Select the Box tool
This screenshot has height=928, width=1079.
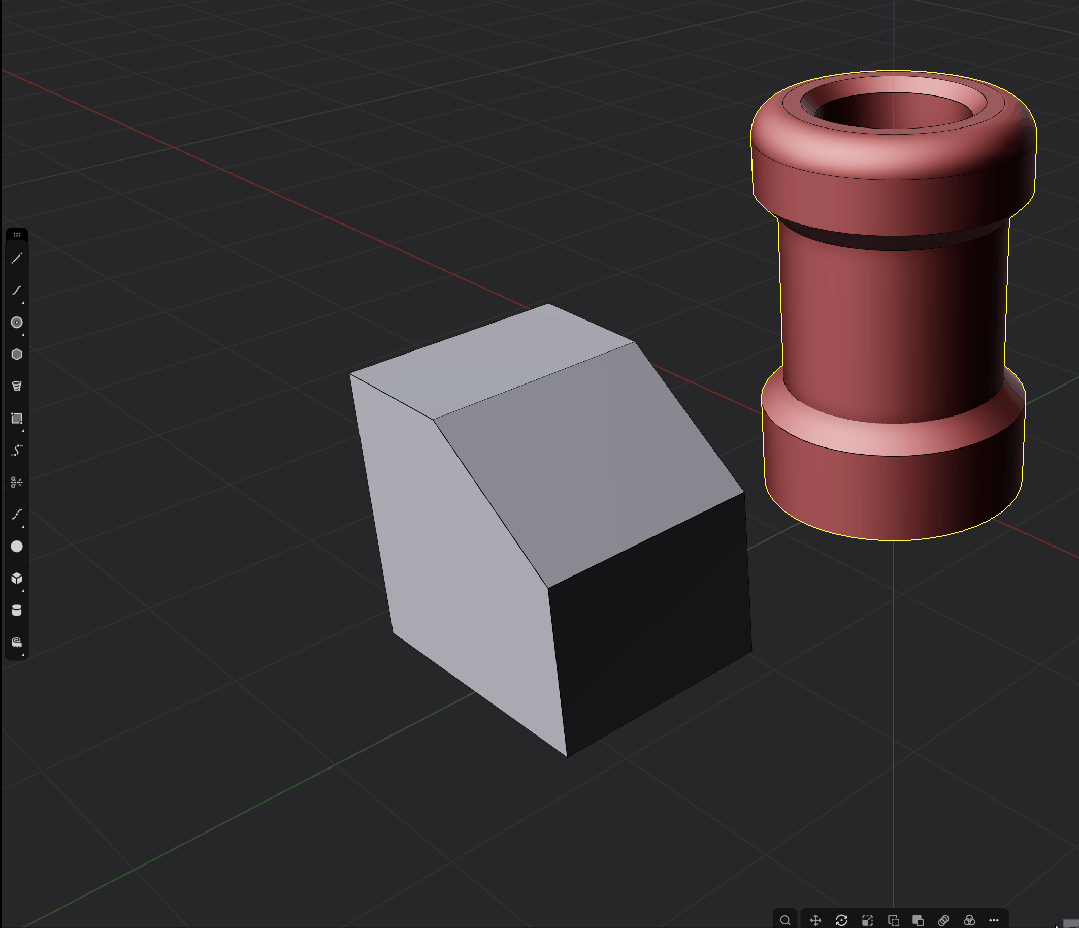click(x=17, y=578)
